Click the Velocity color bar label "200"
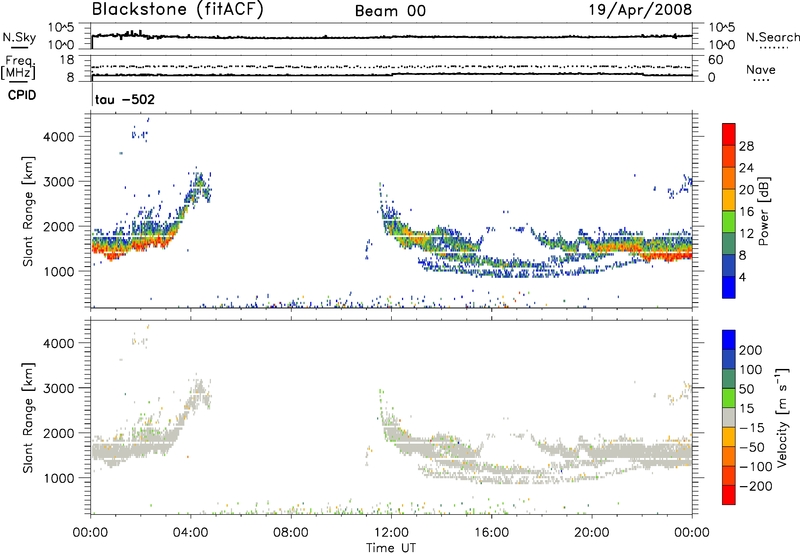Image resolution: width=800 pixels, height=554 pixels. click(x=751, y=350)
